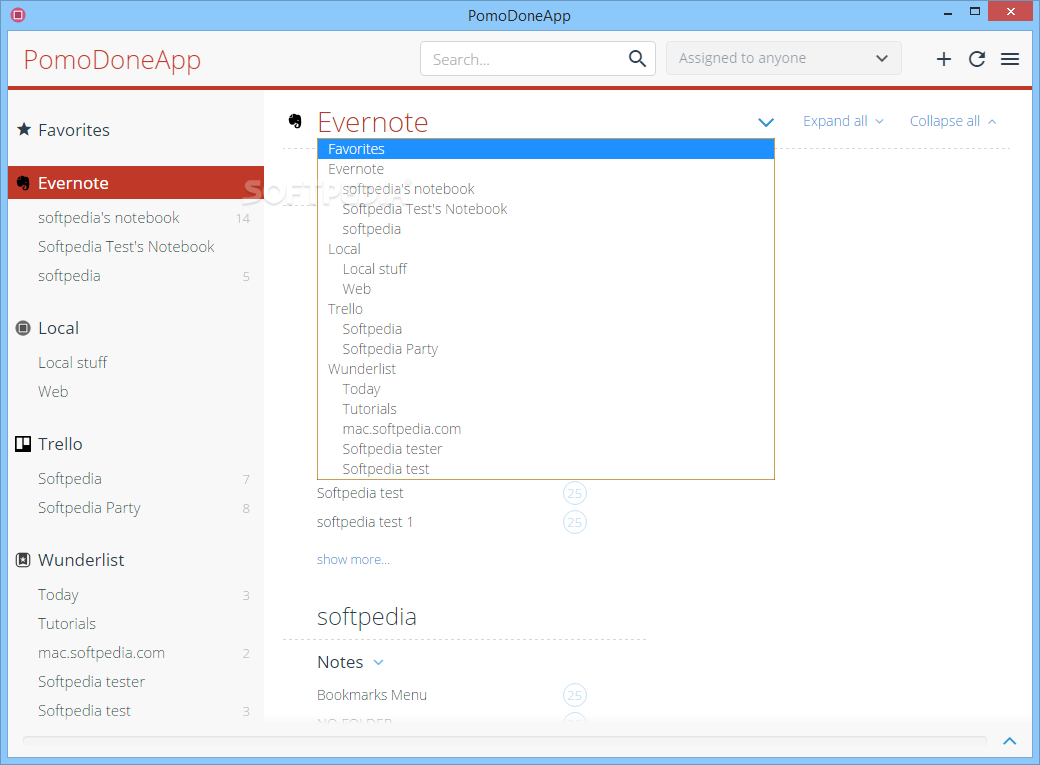This screenshot has height=765, width=1040.
Task: Click the softpedia section heading
Action: tap(367, 616)
